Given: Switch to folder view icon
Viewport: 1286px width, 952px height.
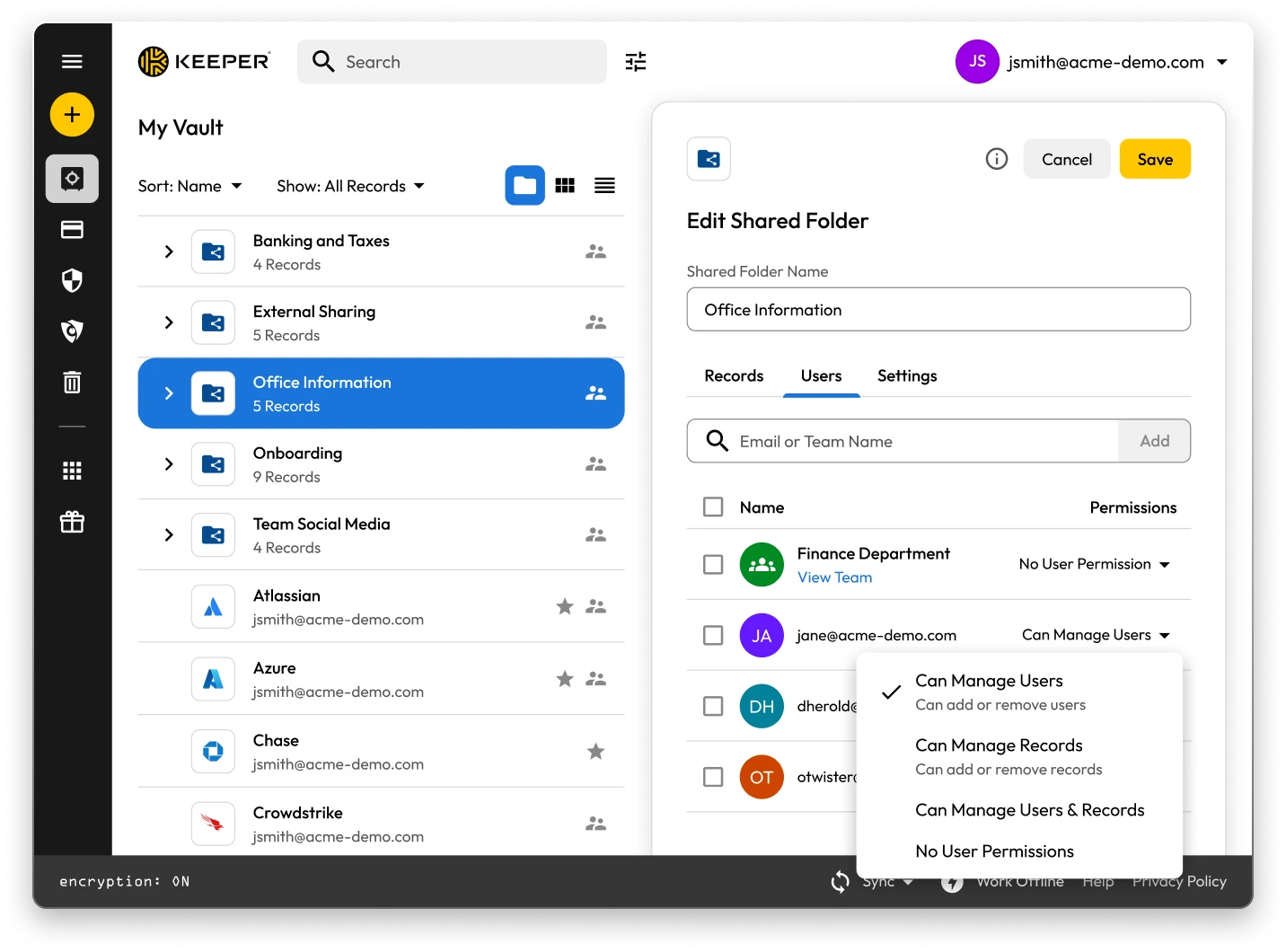Looking at the screenshot, I should coord(524,186).
